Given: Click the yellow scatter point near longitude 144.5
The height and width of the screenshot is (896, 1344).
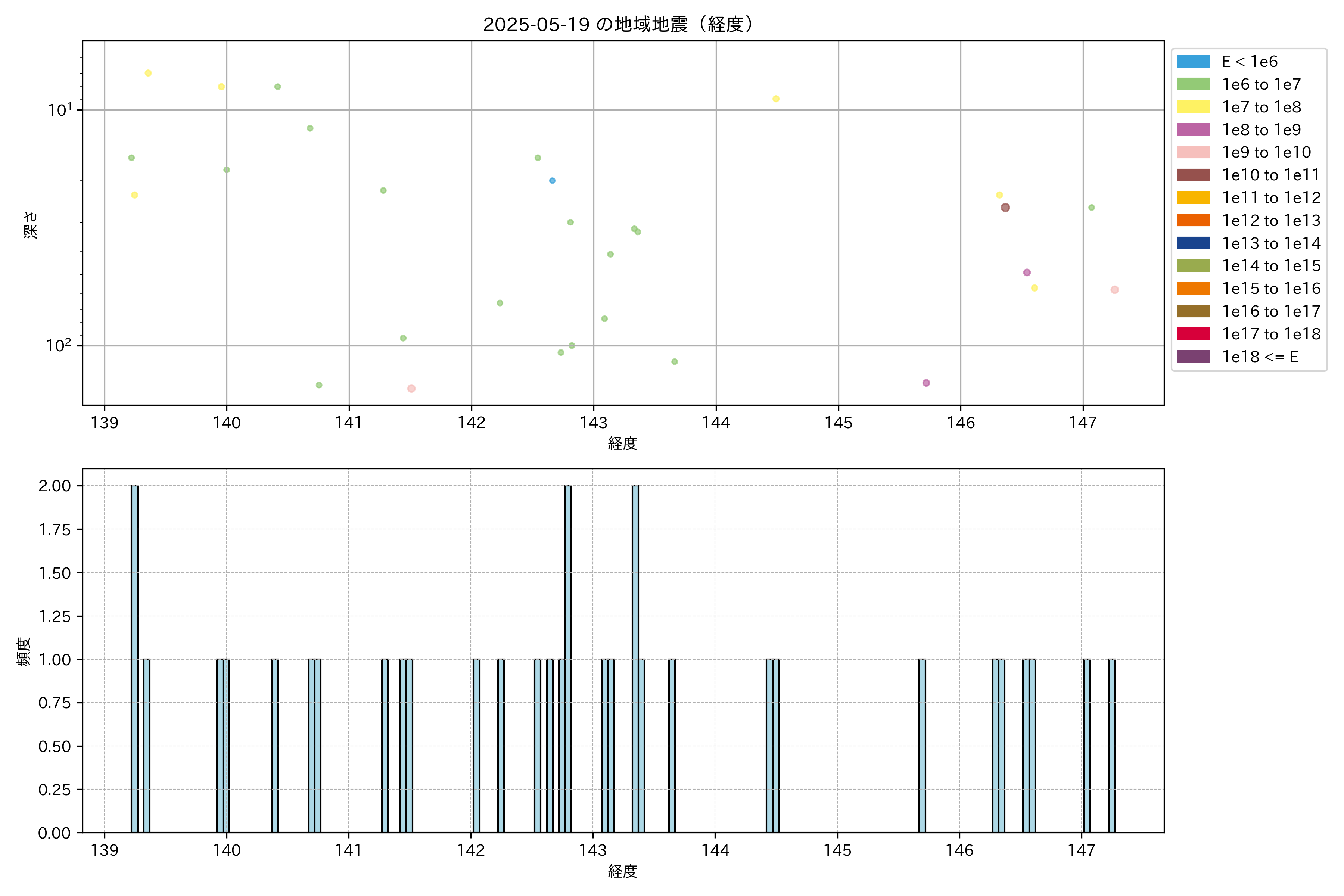Looking at the screenshot, I should (776, 99).
